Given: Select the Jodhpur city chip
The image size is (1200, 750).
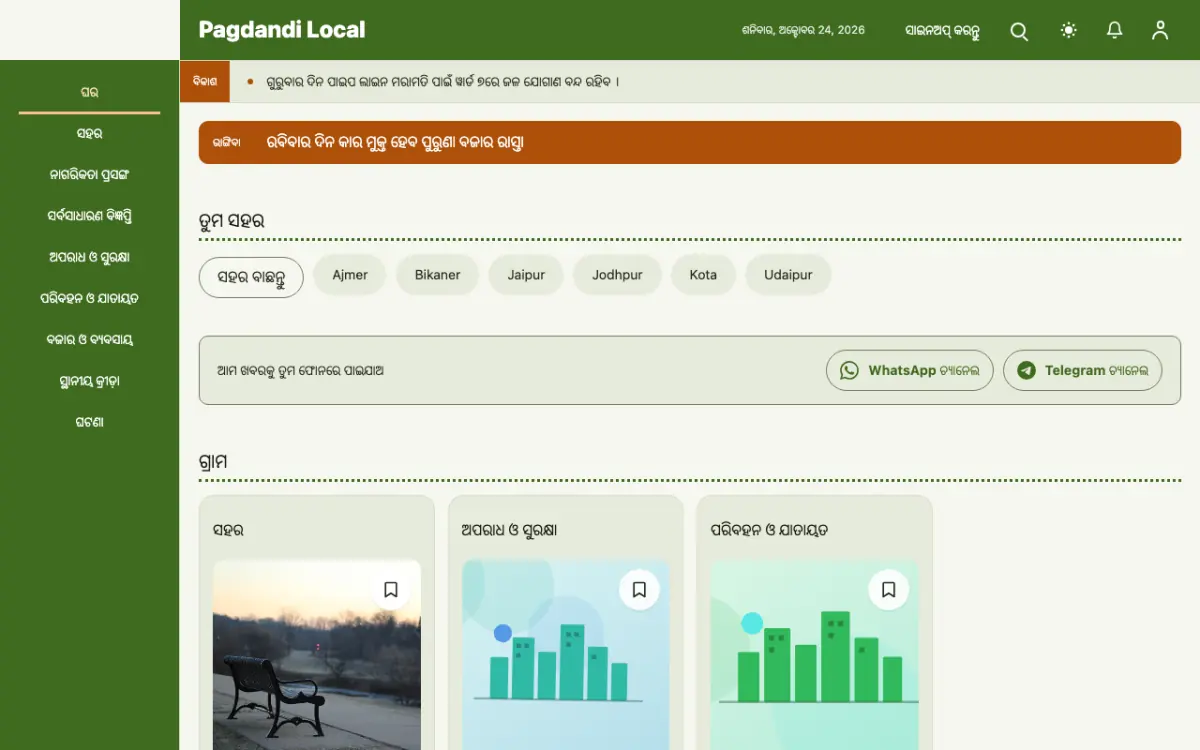Looking at the screenshot, I should tap(617, 275).
